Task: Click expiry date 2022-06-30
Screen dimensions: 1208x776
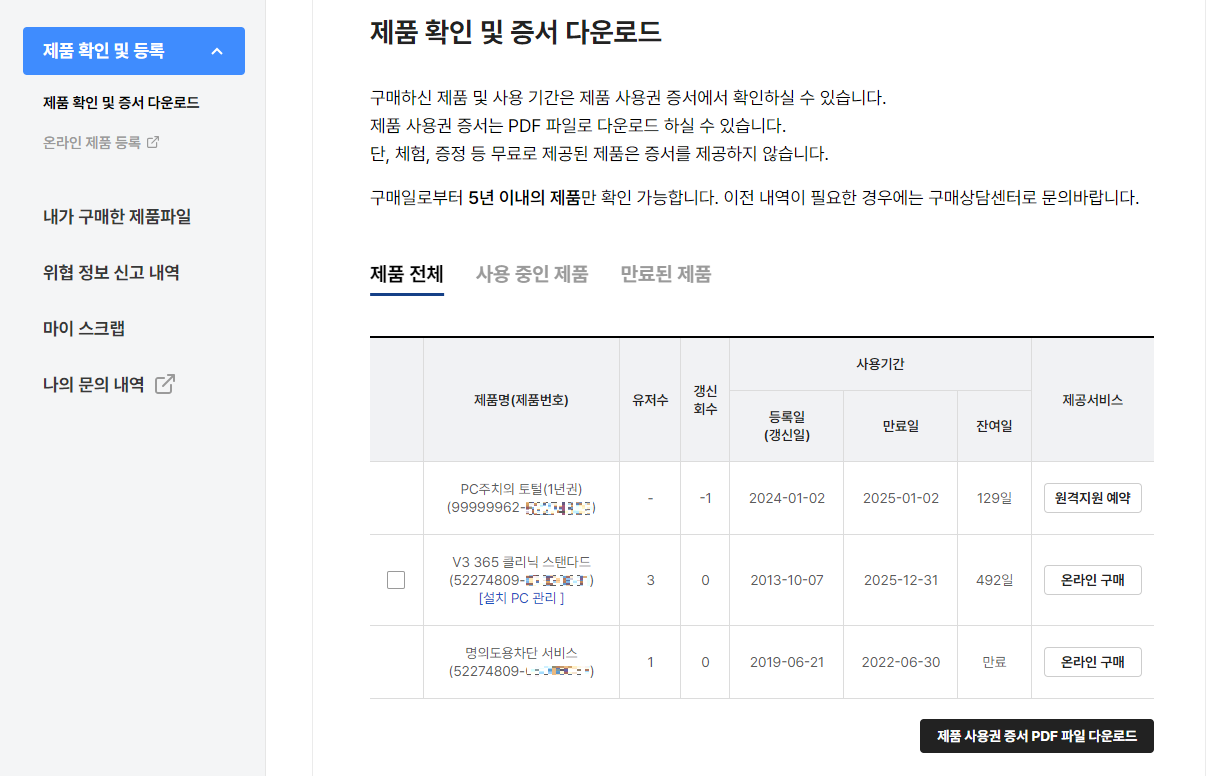Action: 901,662
